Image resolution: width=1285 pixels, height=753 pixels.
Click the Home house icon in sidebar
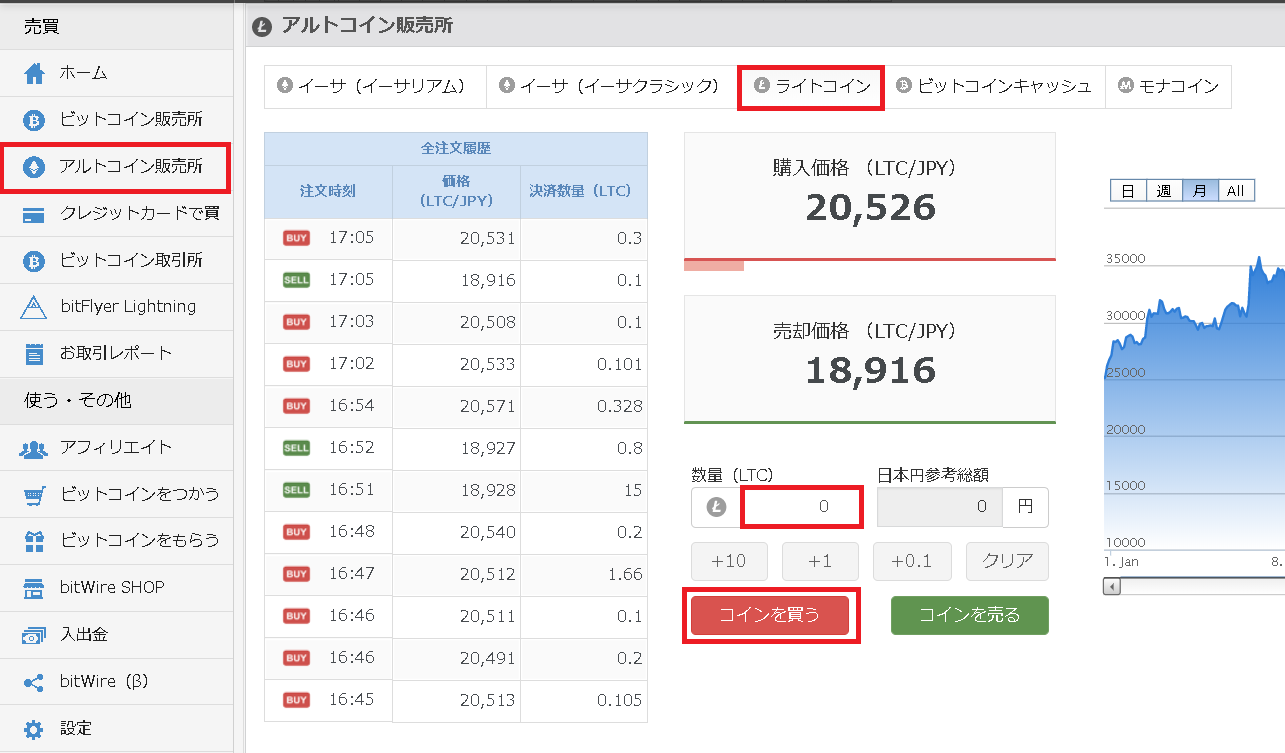(34, 73)
